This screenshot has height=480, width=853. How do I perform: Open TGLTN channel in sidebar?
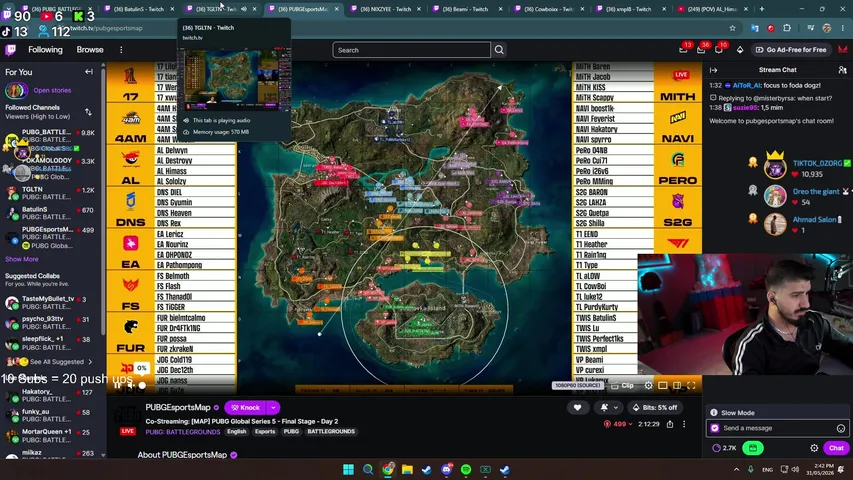click(51, 193)
